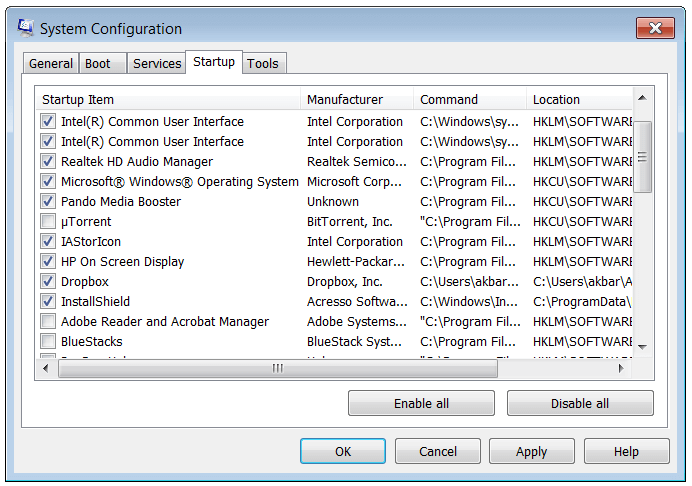
Task: Select the µTorrent item name
Action: tap(86, 222)
